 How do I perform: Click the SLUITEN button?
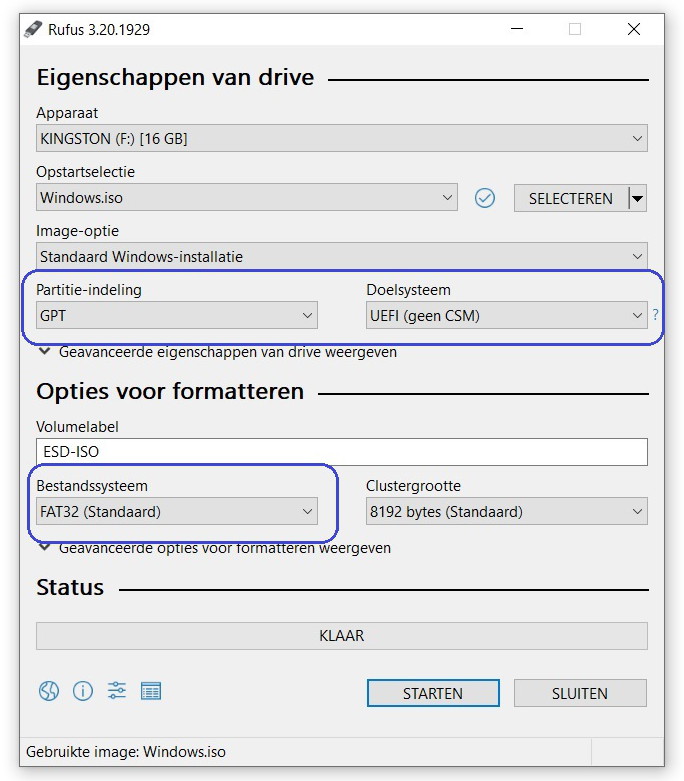click(x=580, y=693)
